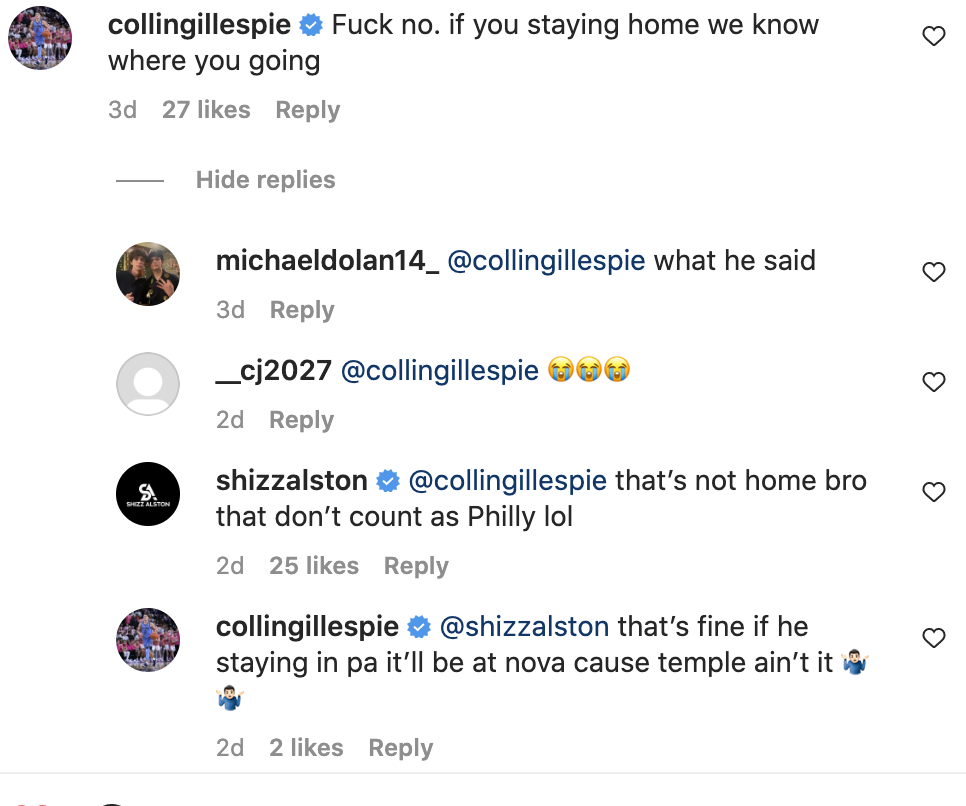The height and width of the screenshot is (806, 966).
Task: Open shizzalston's black logo avatar
Action: [148, 493]
